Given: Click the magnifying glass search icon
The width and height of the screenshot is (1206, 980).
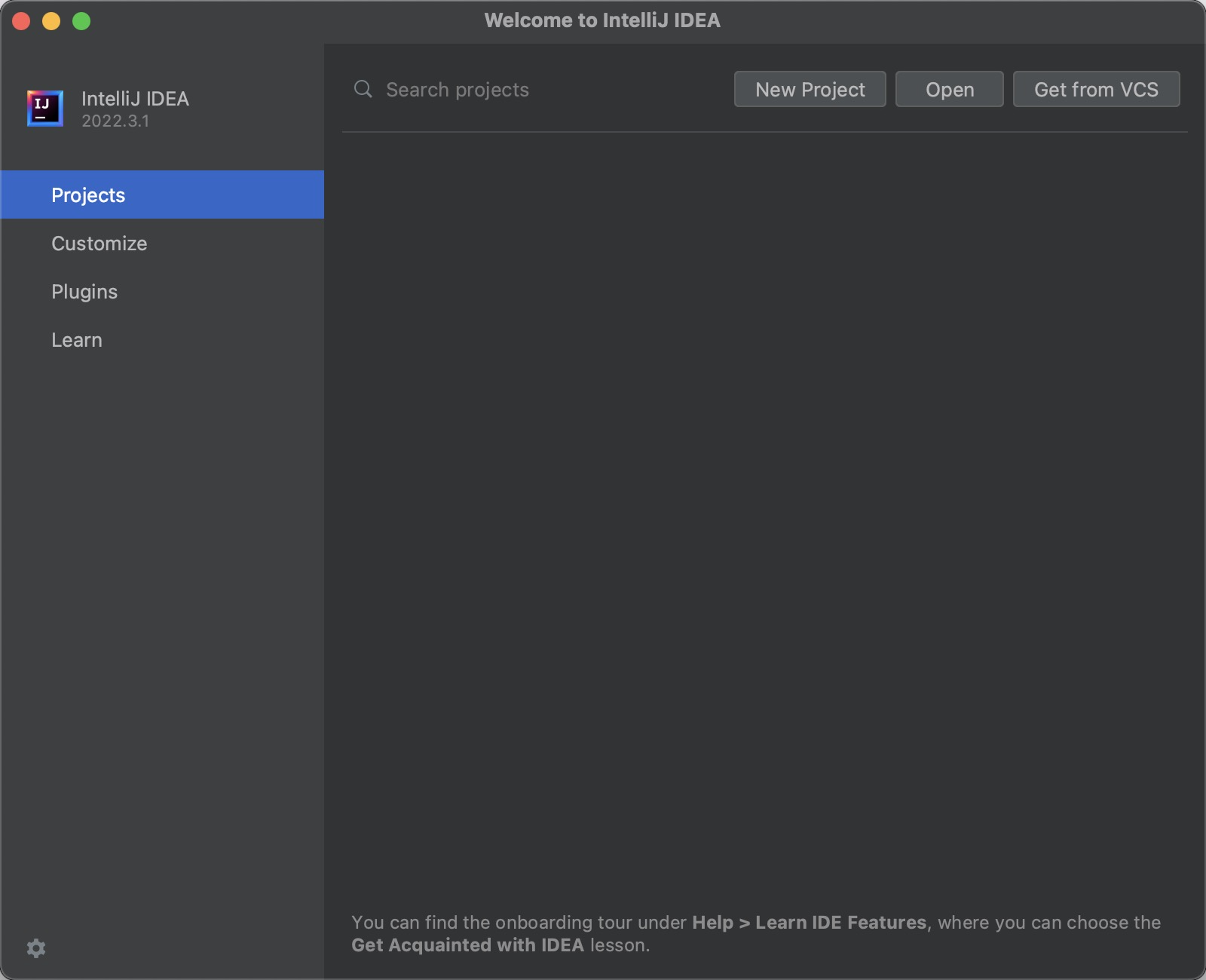Looking at the screenshot, I should pyautogui.click(x=363, y=89).
